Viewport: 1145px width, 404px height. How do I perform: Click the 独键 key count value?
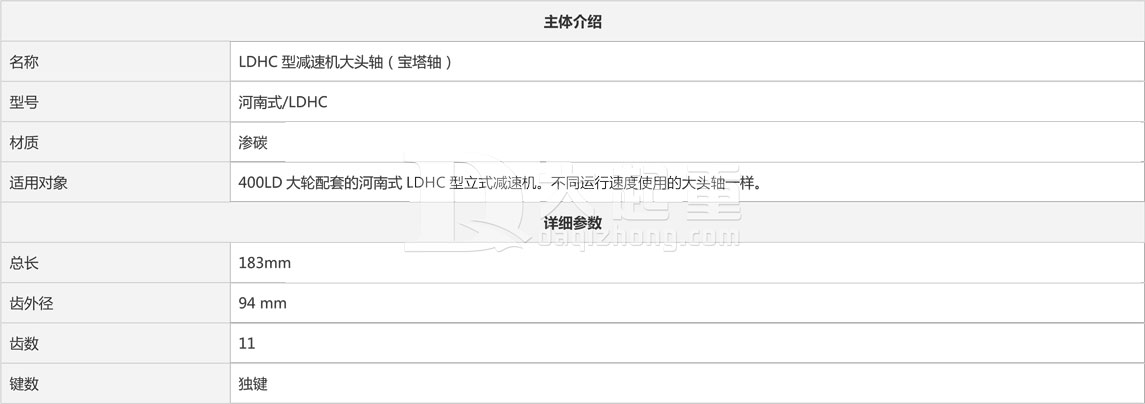tap(253, 384)
